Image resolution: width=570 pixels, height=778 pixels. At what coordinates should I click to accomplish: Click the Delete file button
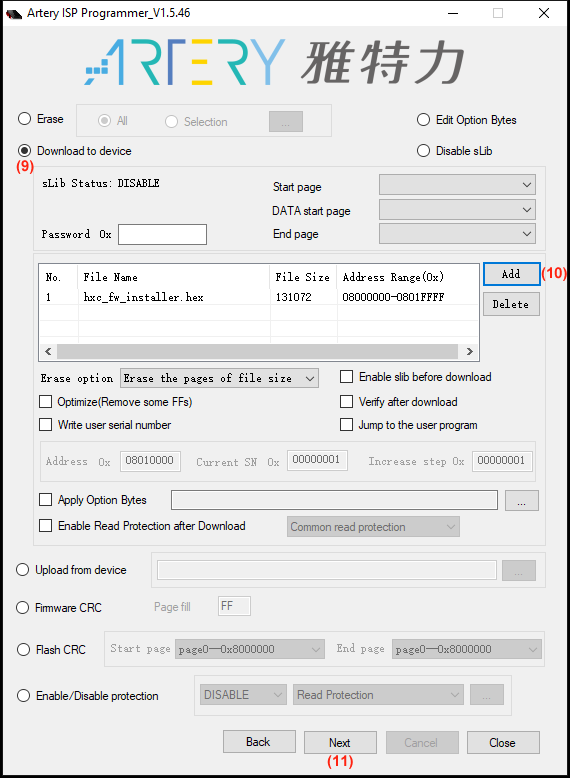coord(511,304)
